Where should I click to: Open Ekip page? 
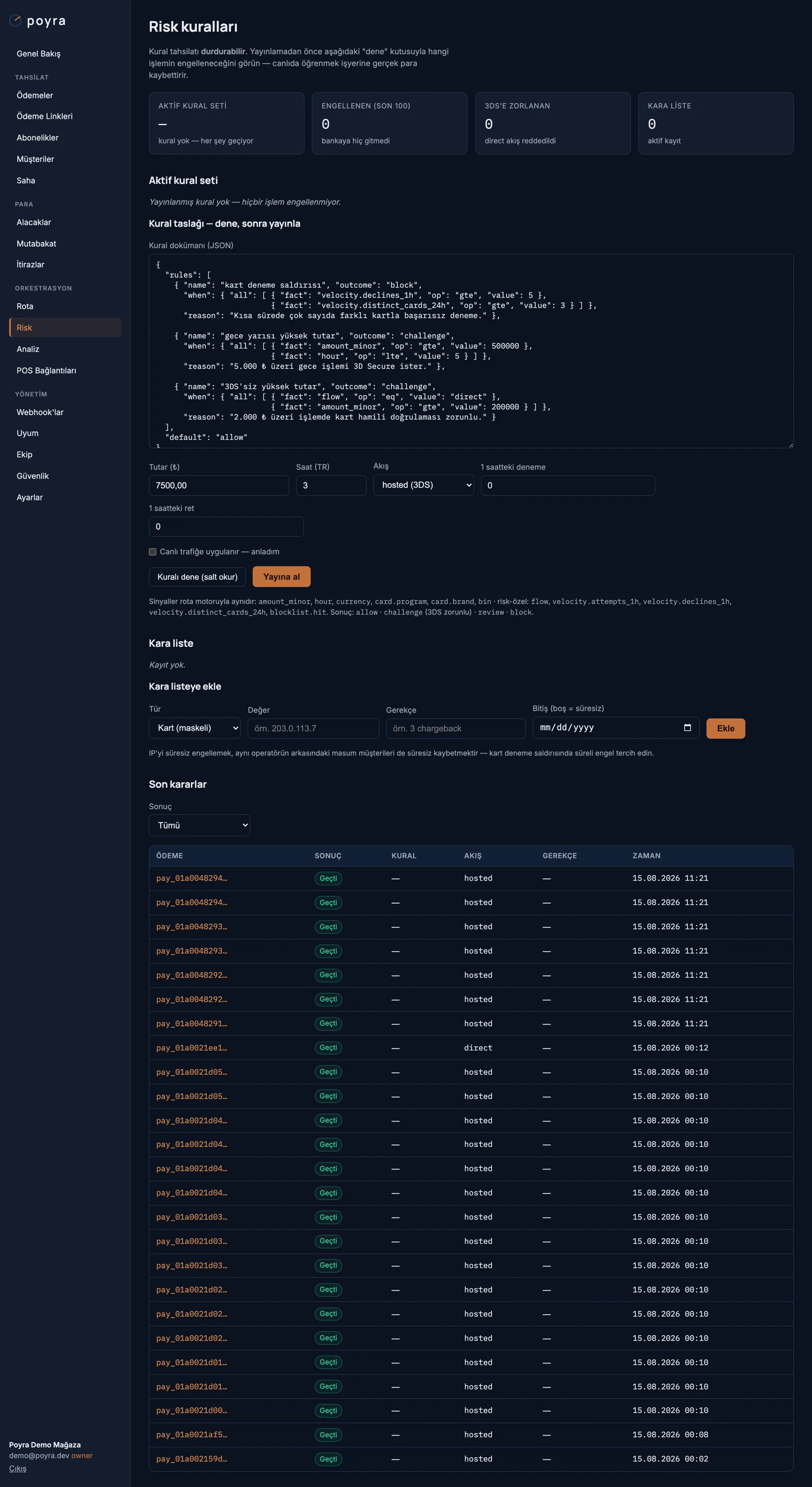[x=65, y=454]
